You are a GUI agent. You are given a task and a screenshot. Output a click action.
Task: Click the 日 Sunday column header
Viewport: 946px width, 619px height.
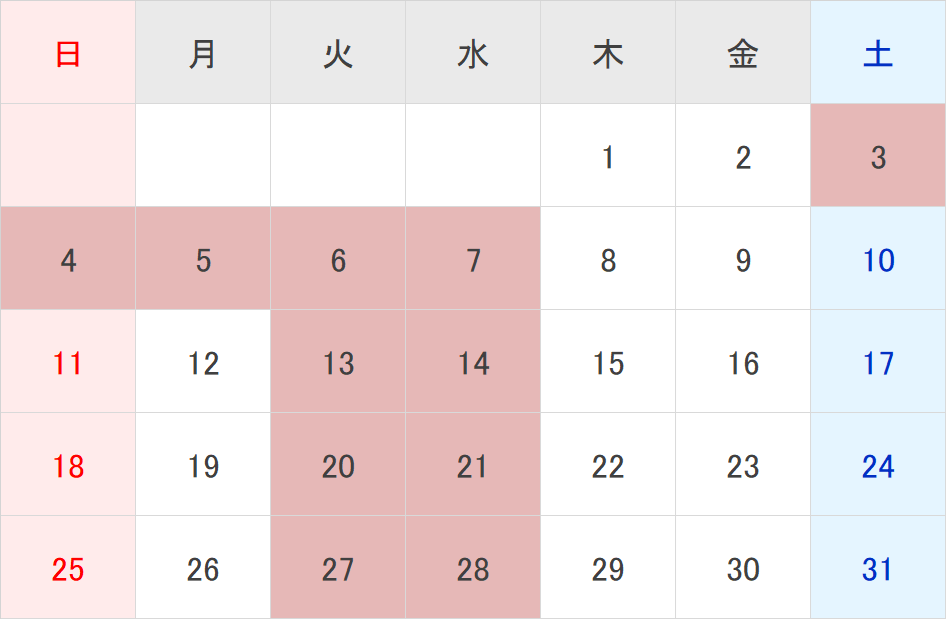click(x=68, y=53)
